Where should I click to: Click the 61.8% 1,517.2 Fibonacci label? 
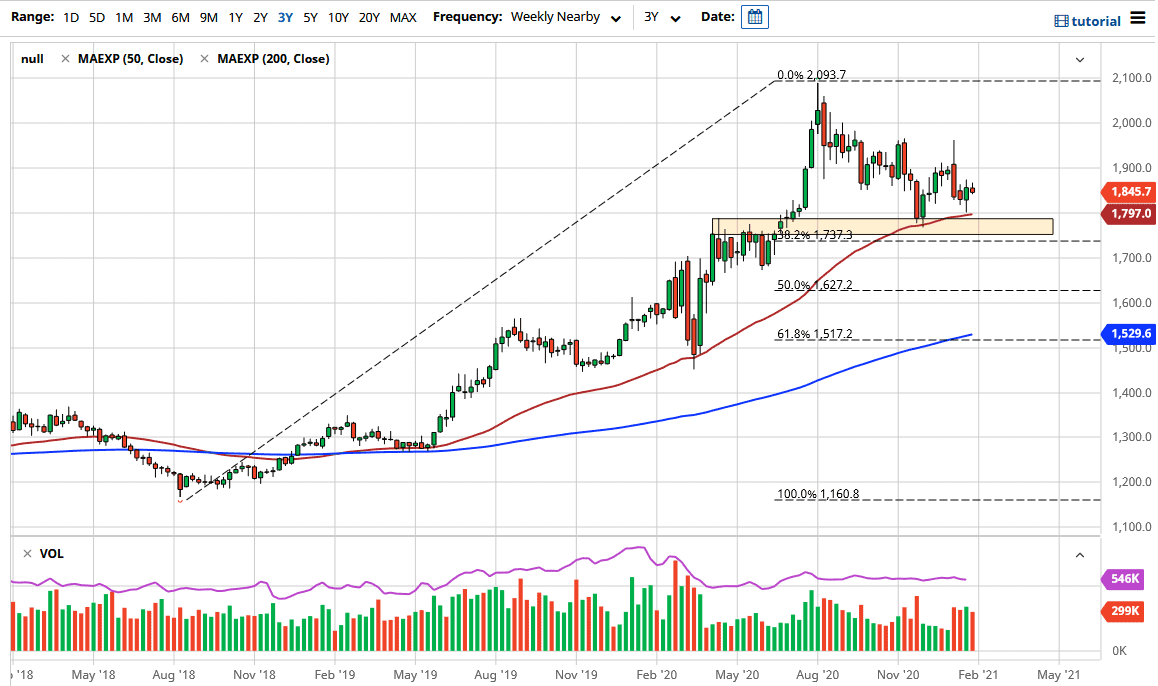[x=815, y=334]
